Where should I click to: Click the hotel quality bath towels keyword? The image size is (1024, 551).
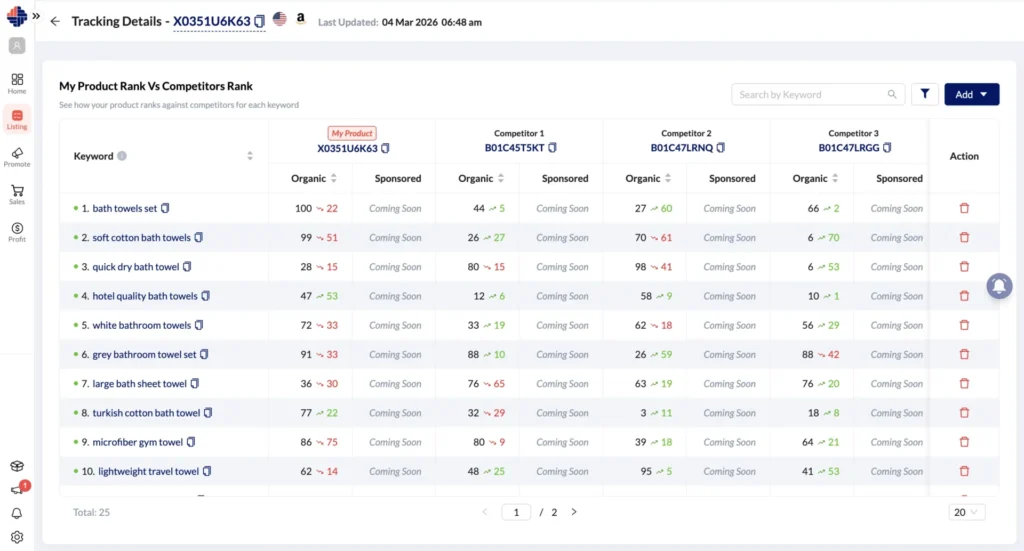point(145,296)
